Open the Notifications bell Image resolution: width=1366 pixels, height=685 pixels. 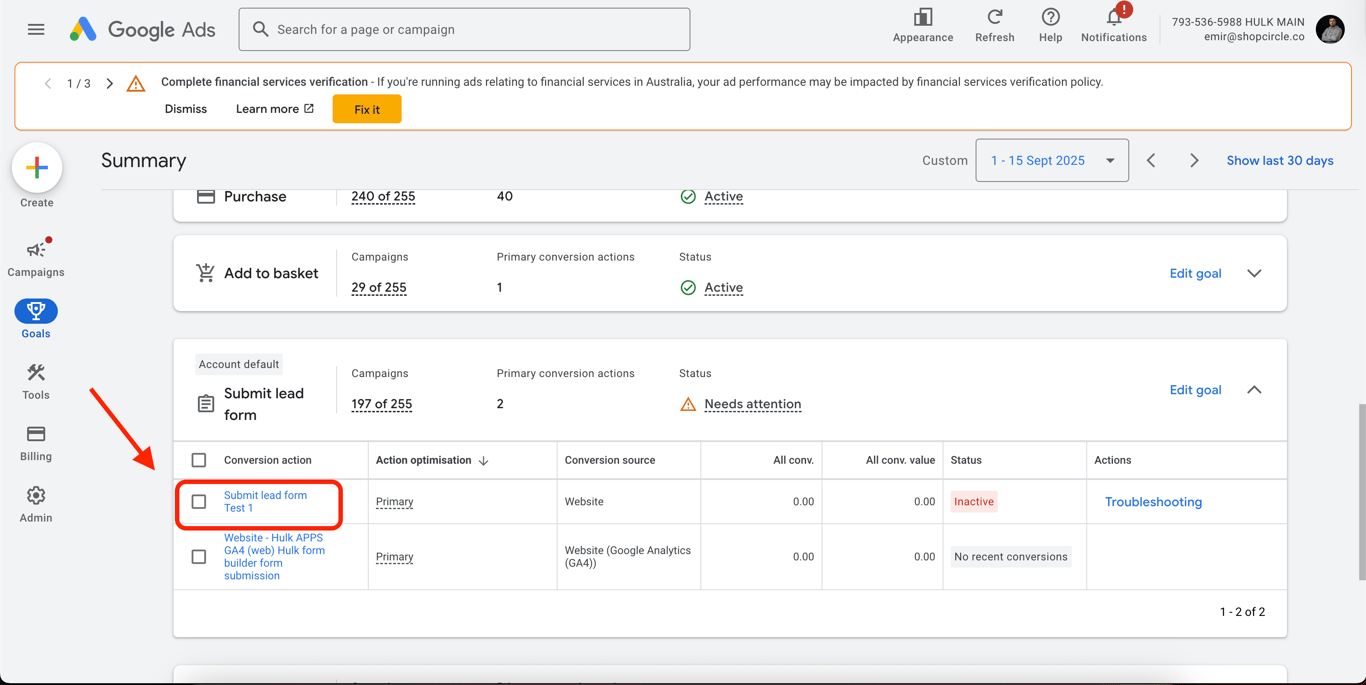click(1113, 18)
